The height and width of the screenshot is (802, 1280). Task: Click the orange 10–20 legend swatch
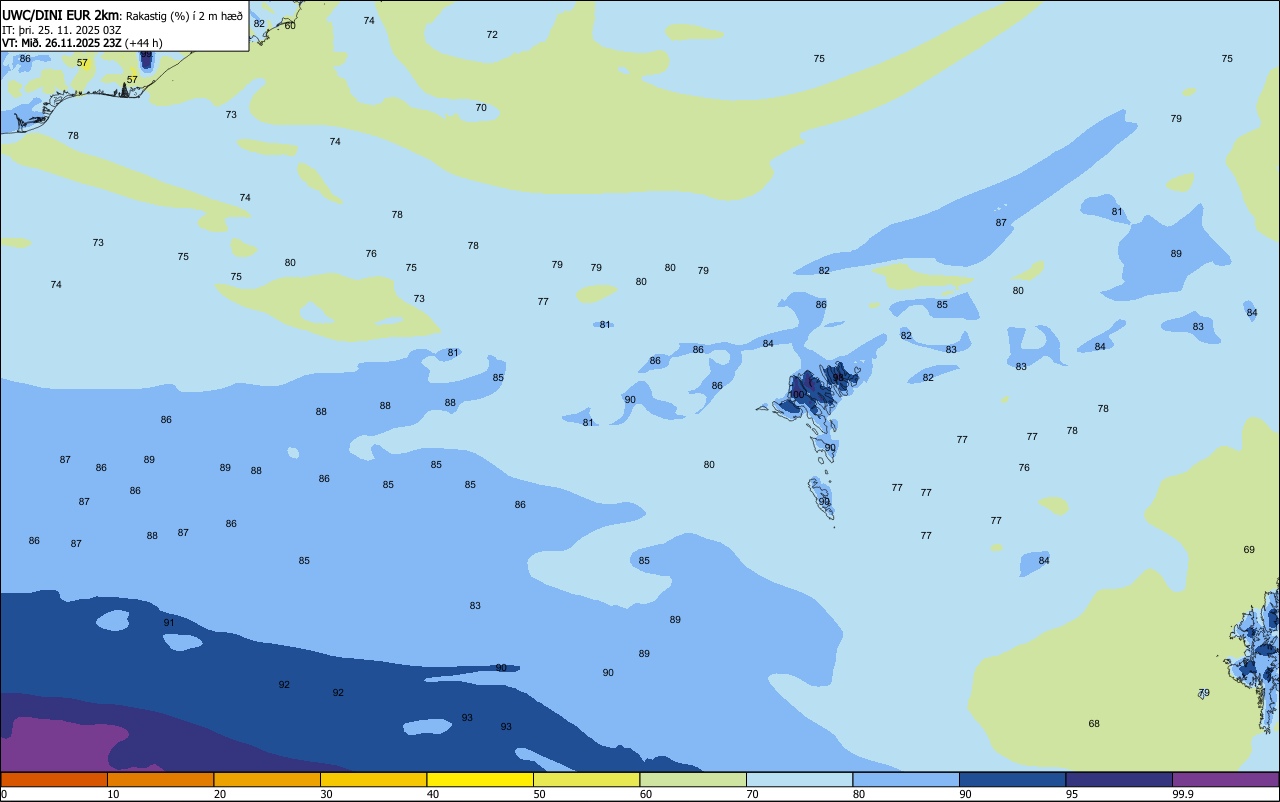pyautogui.click(x=160, y=779)
